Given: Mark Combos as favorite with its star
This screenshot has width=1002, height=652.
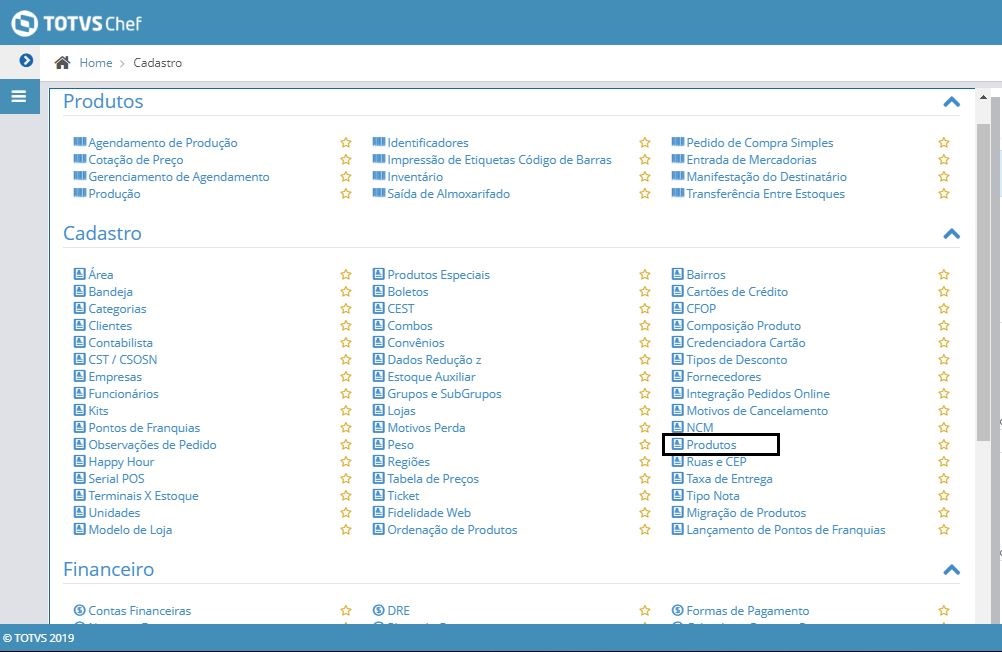Looking at the screenshot, I should [x=645, y=325].
